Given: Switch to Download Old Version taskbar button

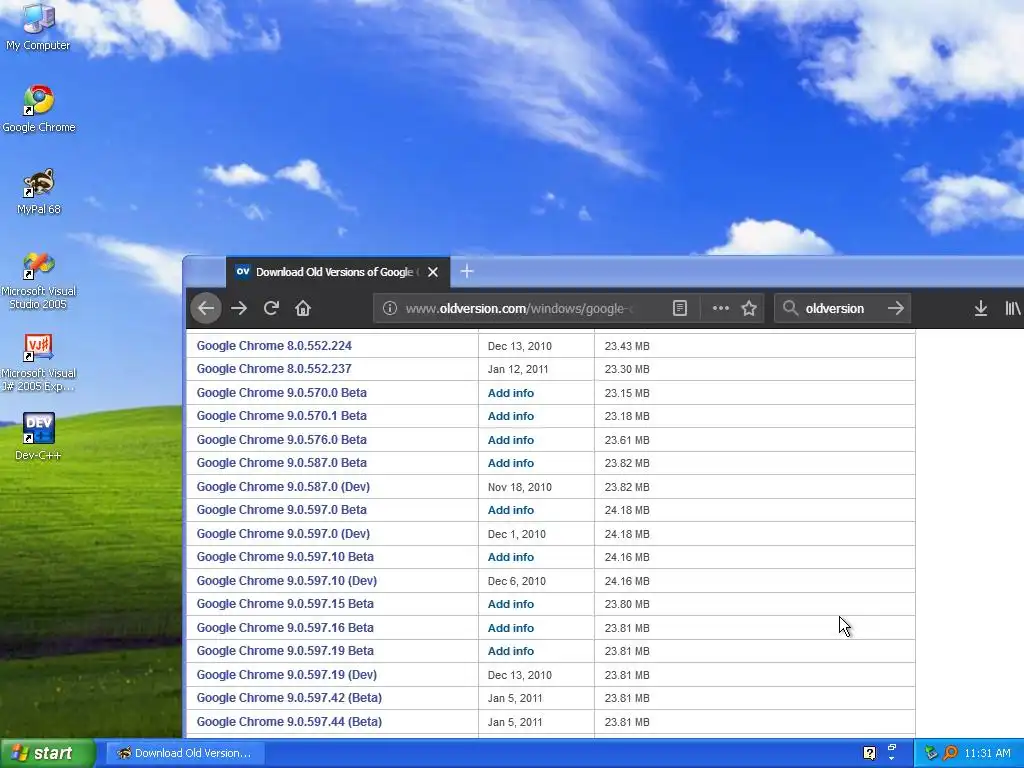Looking at the screenshot, I should pyautogui.click(x=185, y=753).
